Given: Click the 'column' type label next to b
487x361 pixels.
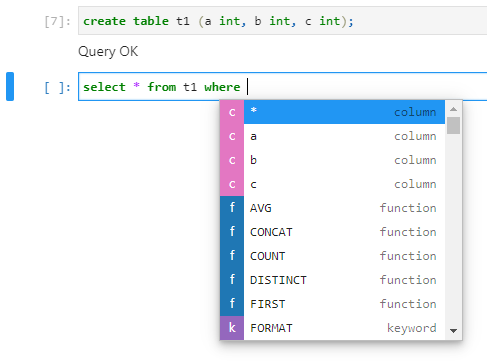Looking at the screenshot, I should point(415,160).
